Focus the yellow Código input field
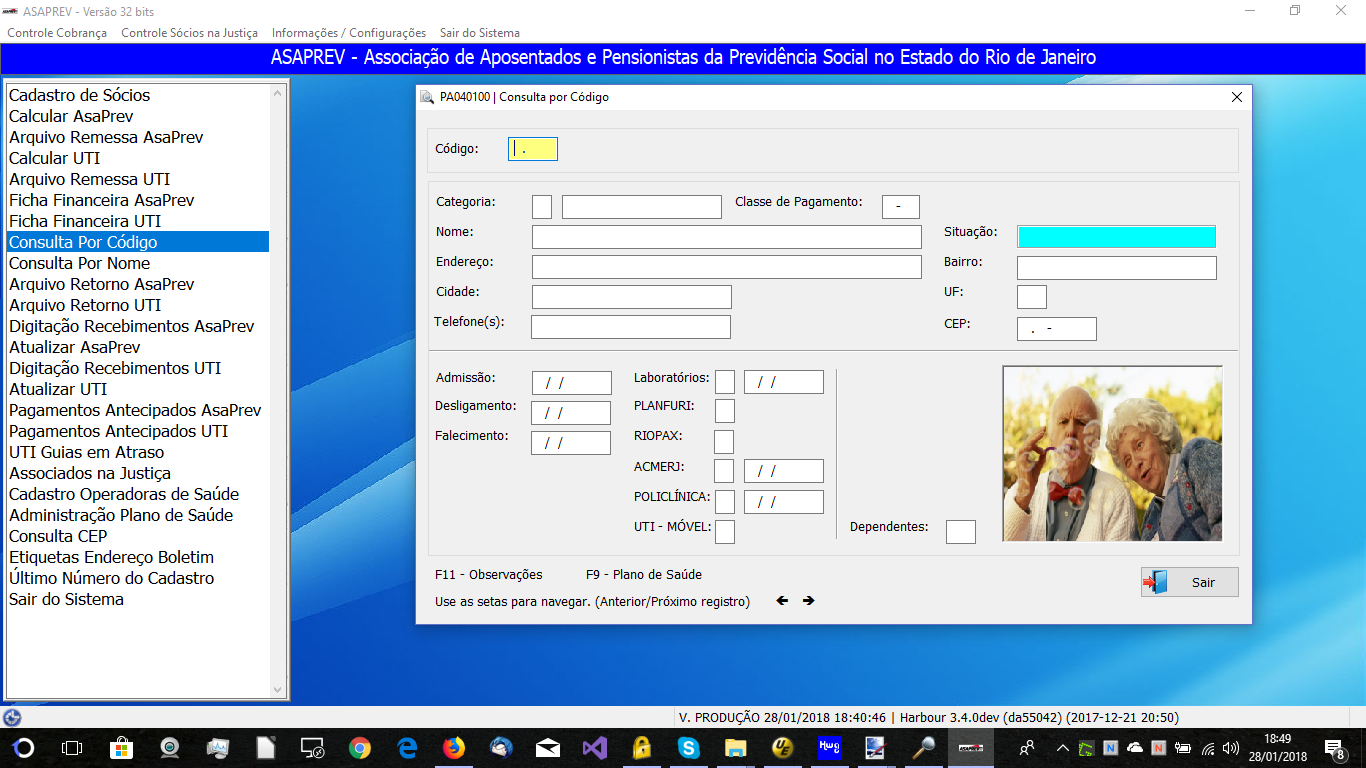The width and height of the screenshot is (1366, 768). (533, 149)
